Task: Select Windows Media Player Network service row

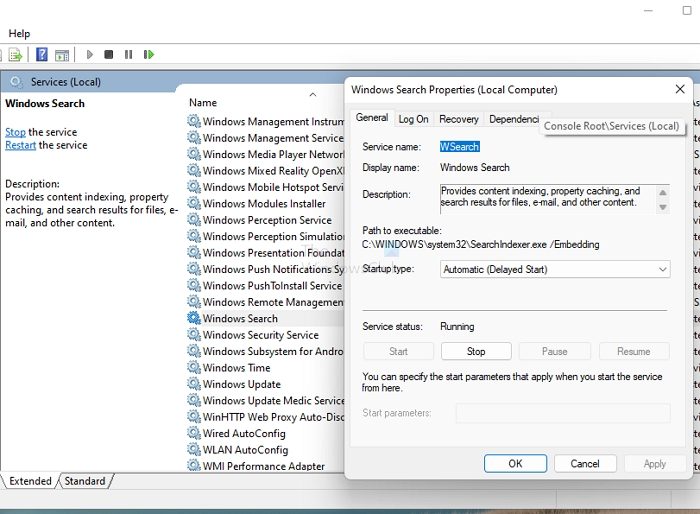Action: coord(266,154)
